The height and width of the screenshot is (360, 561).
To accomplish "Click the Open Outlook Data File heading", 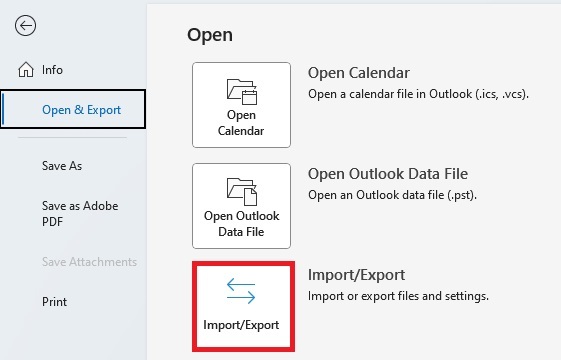I will (x=388, y=174).
